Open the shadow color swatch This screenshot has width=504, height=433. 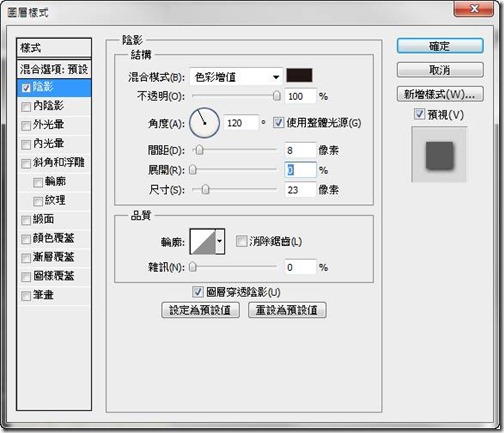click(x=299, y=75)
